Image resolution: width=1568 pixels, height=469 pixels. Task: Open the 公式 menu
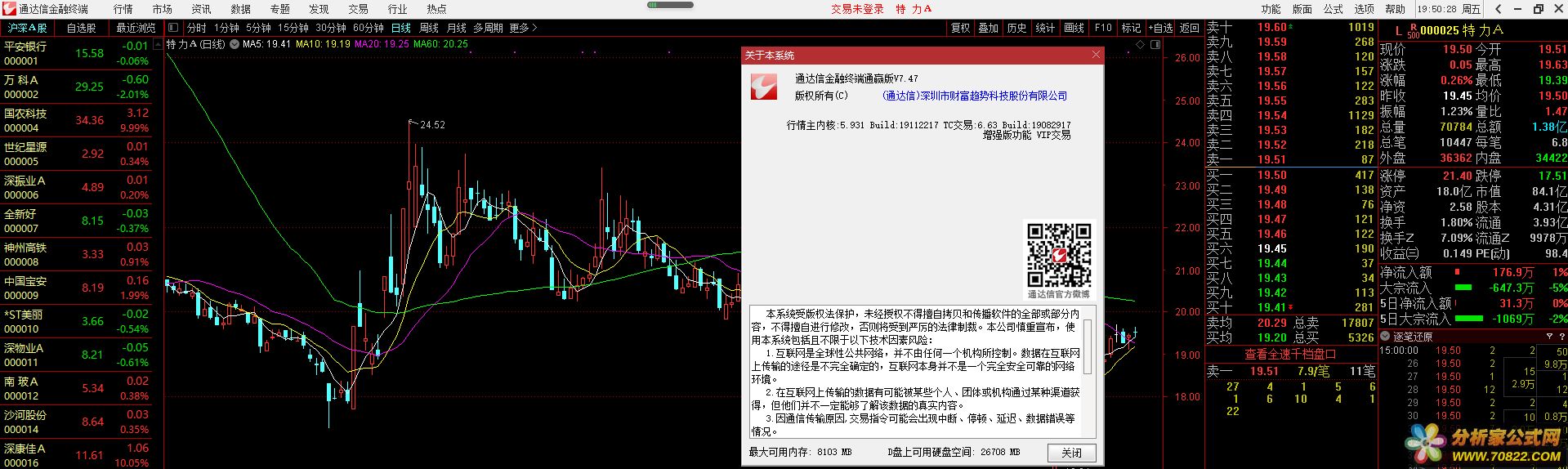tap(1333, 9)
